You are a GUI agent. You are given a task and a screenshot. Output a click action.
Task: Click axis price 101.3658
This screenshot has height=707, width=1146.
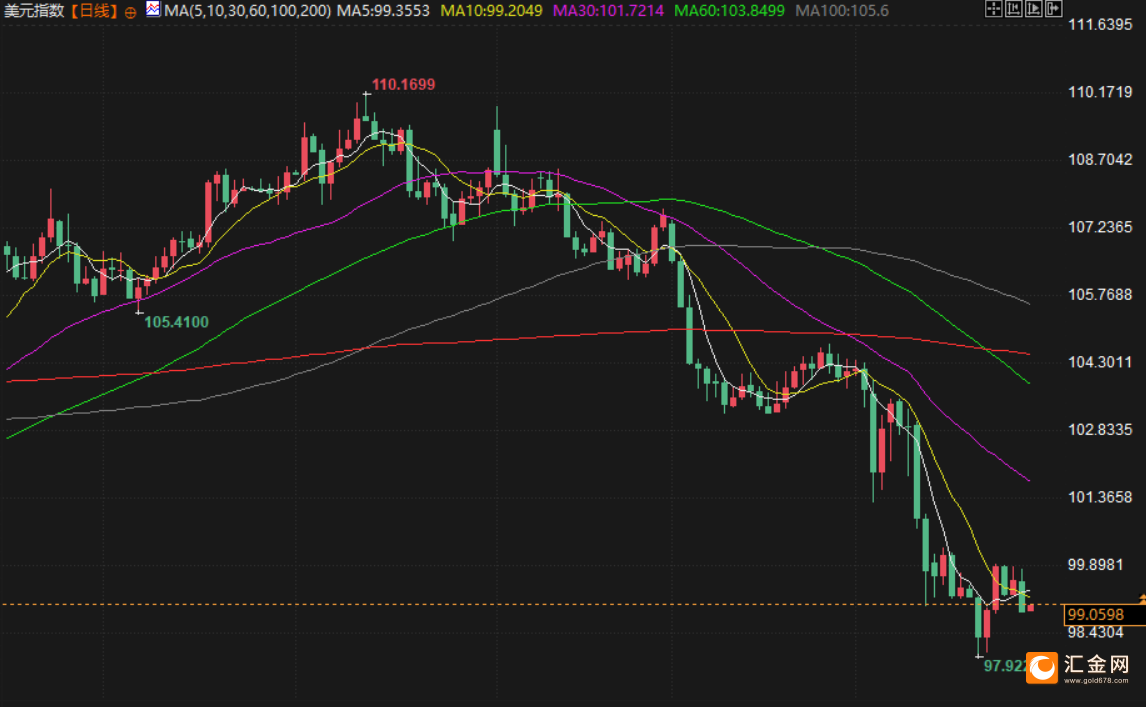click(1100, 497)
